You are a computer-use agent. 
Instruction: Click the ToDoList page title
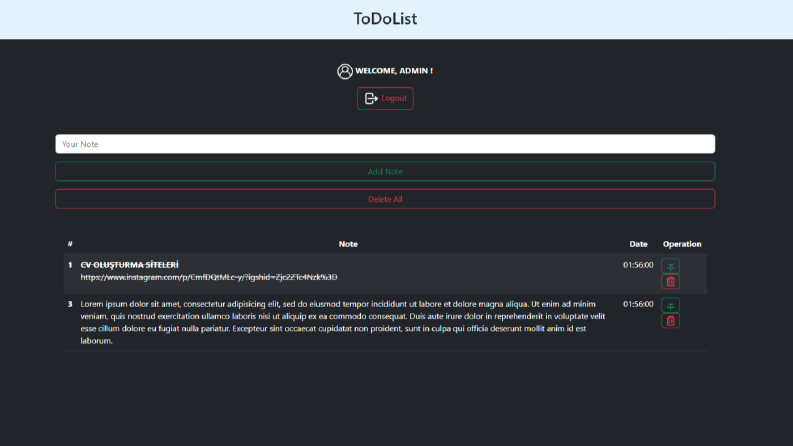[385, 19]
